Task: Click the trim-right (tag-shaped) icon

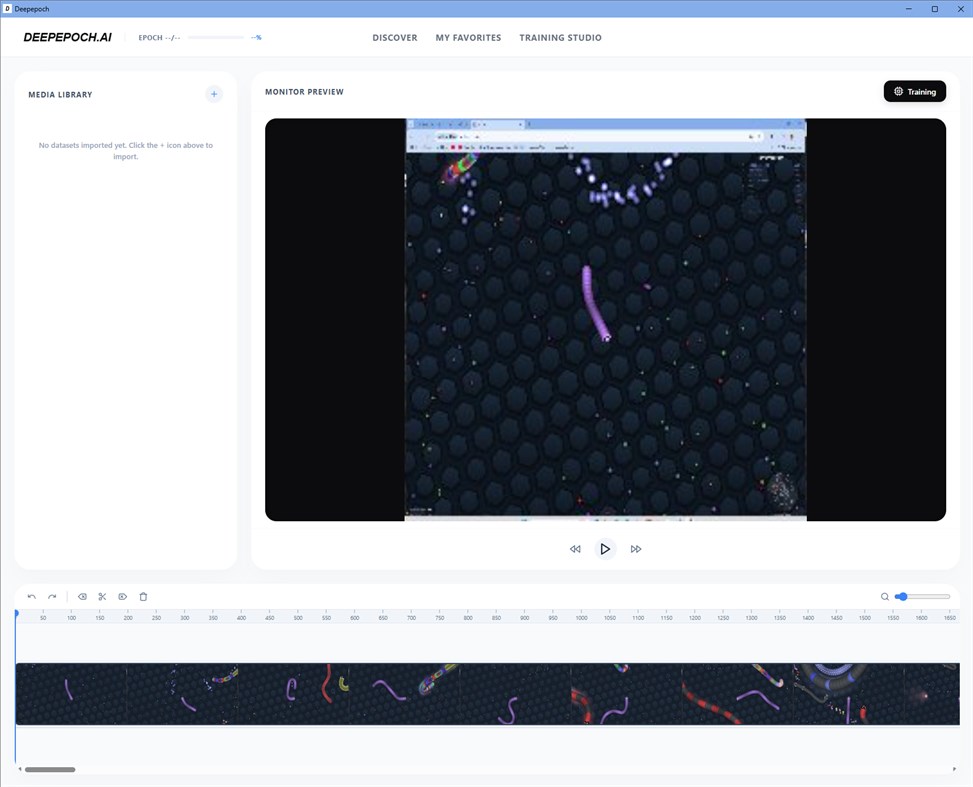Action: coord(123,596)
